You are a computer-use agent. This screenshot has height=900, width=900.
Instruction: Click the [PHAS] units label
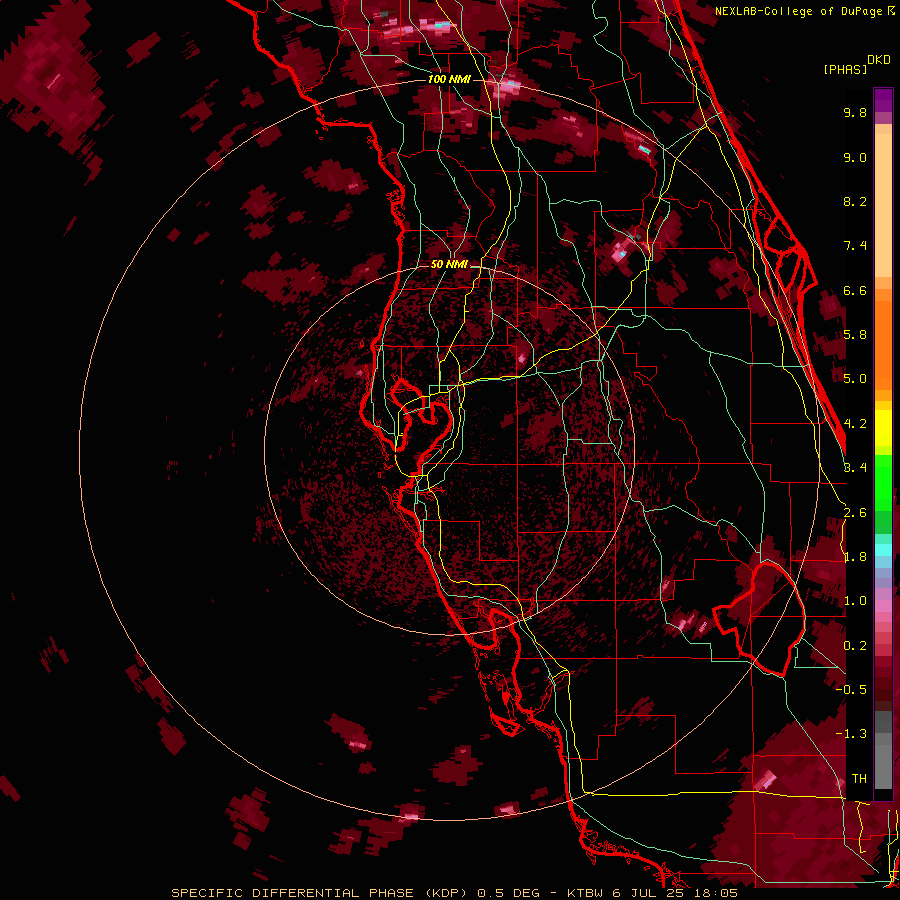(x=845, y=69)
